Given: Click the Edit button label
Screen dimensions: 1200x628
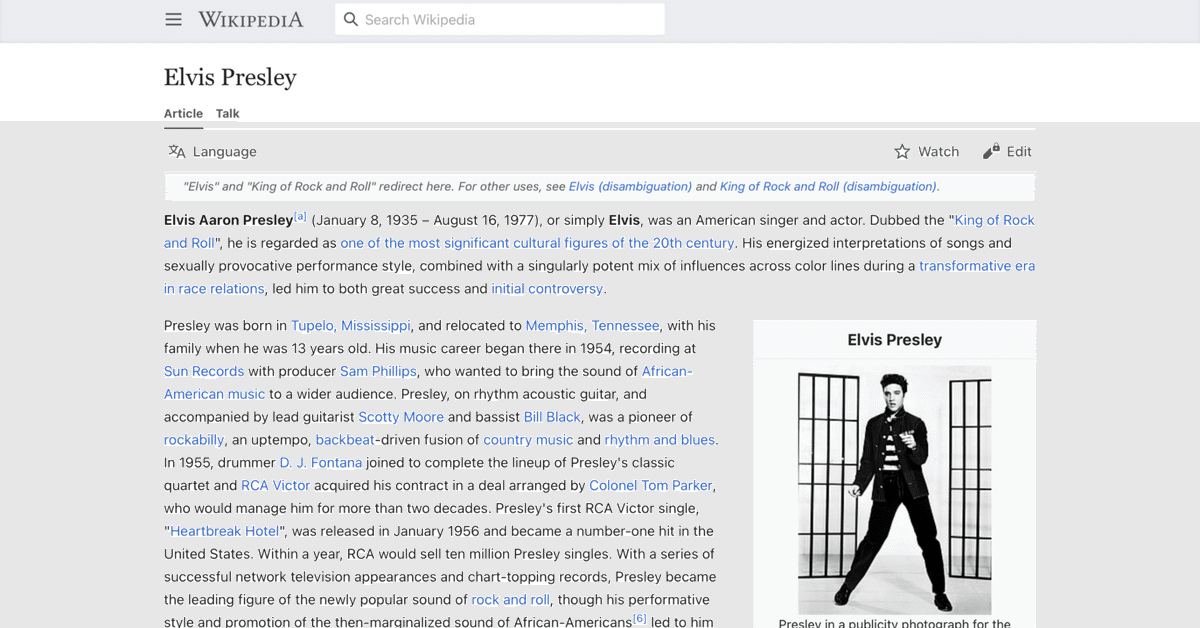Looking at the screenshot, I should (1019, 152).
